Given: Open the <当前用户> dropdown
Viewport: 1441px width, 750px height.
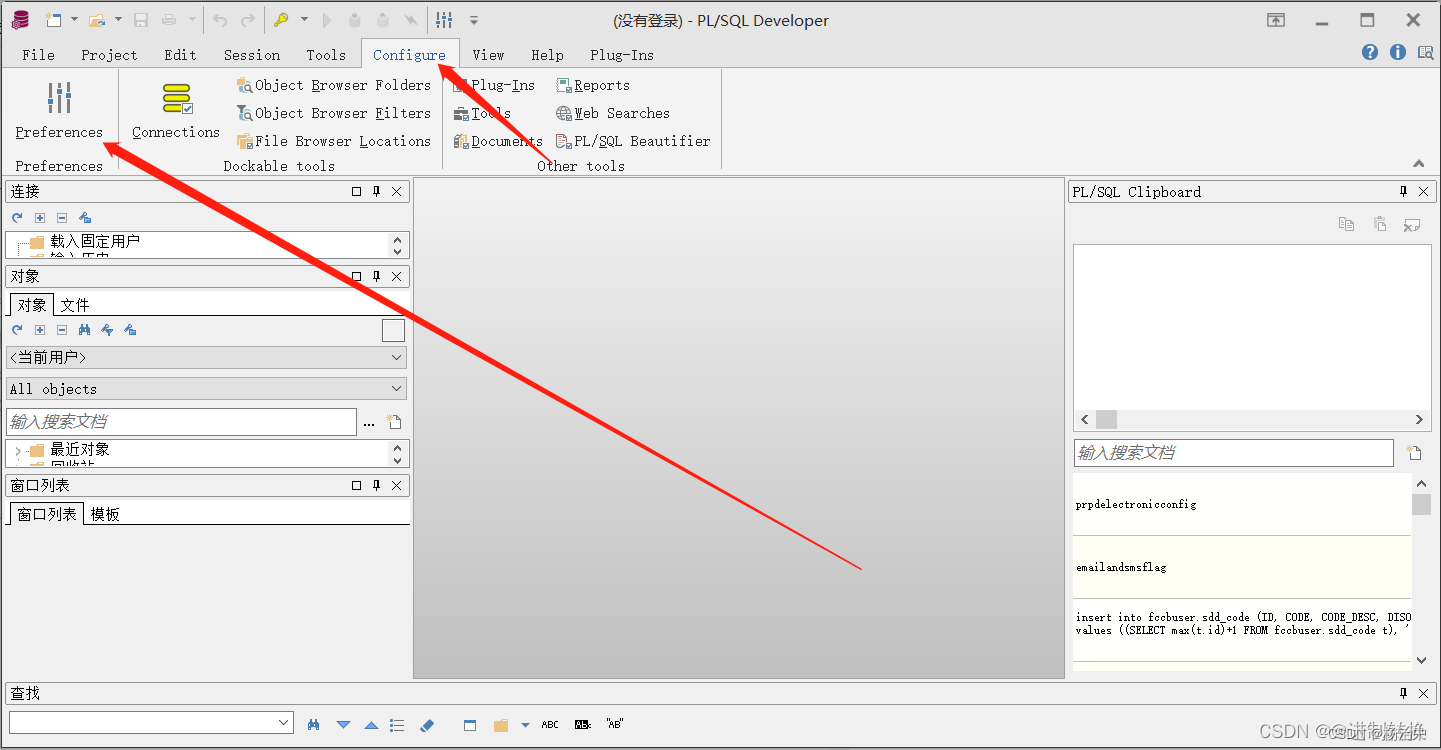Looking at the screenshot, I should click(206, 357).
